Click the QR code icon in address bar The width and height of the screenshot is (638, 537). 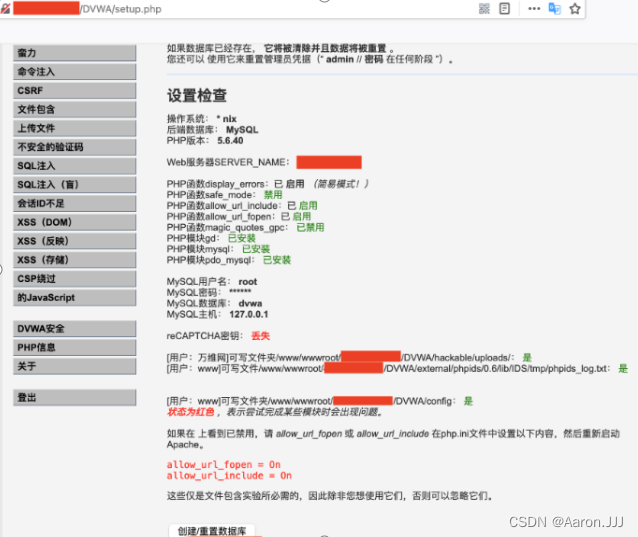click(x=484, y=9)
